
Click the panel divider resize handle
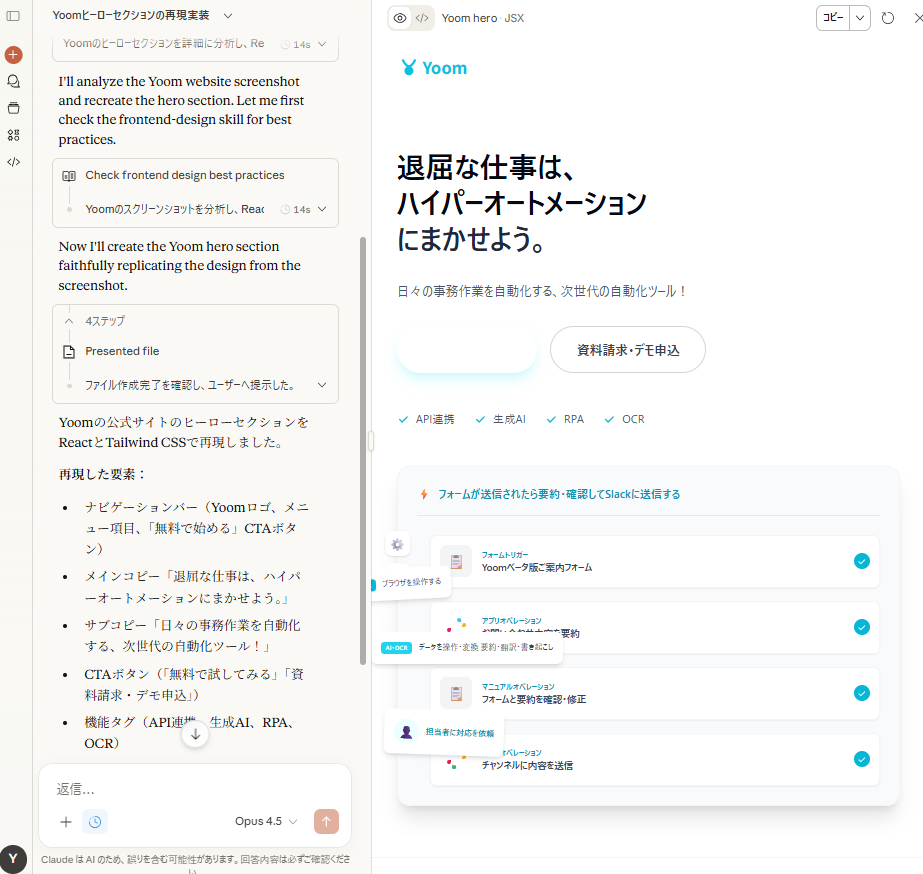(371, 441)
